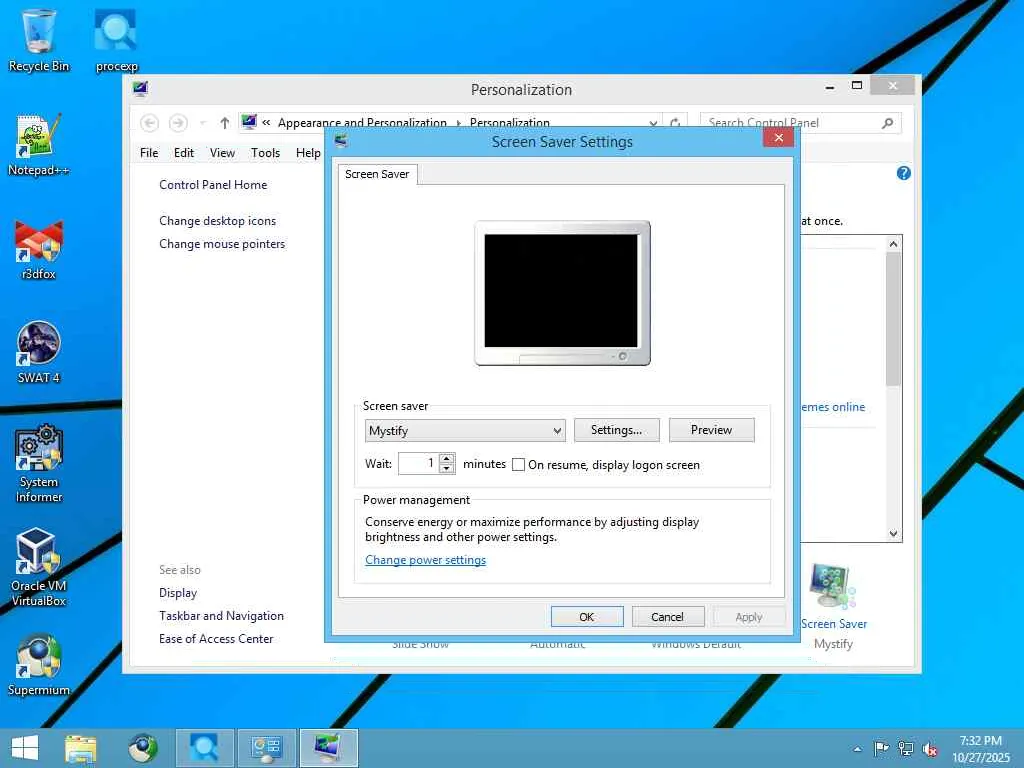Click the Screen Saver icon in Personalization window
Viewport: 1024px width, 768px height.
pos(831,586)
